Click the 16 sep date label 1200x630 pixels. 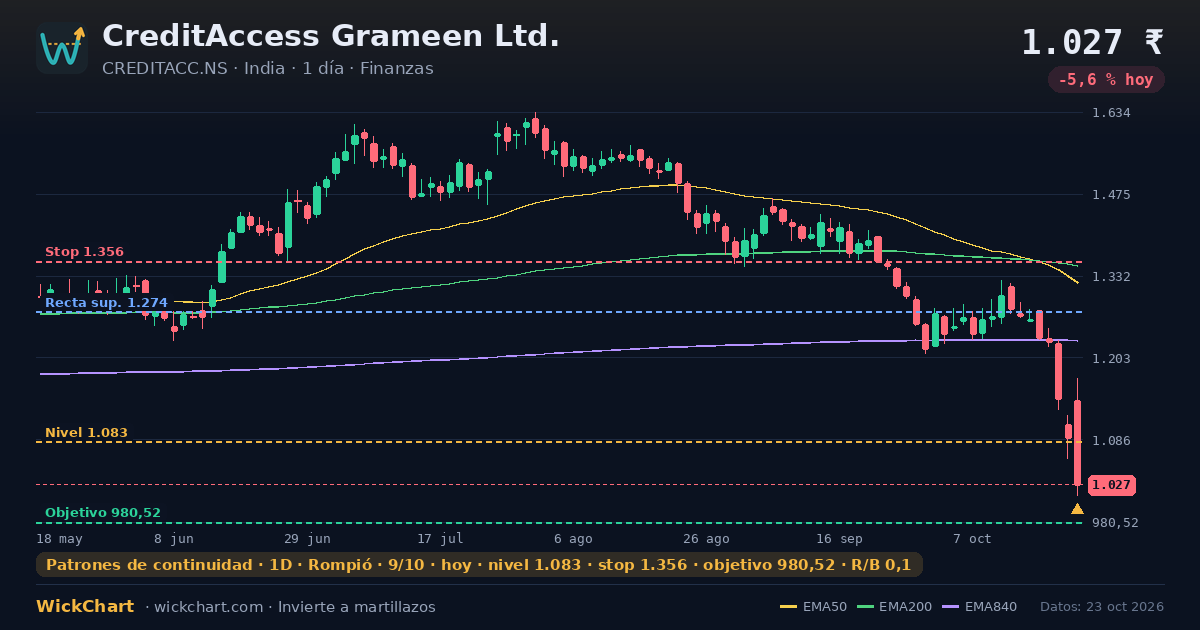(x=839, y=539)
